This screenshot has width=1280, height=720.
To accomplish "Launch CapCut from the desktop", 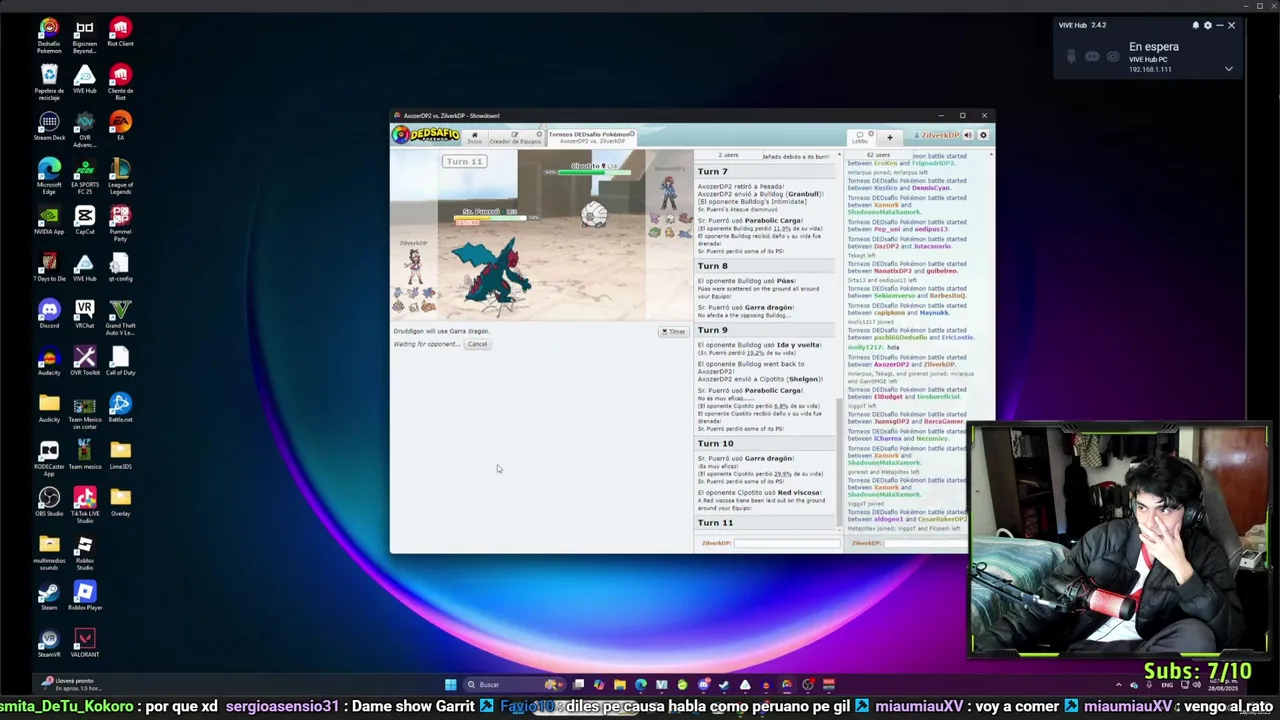I will 85,220.
